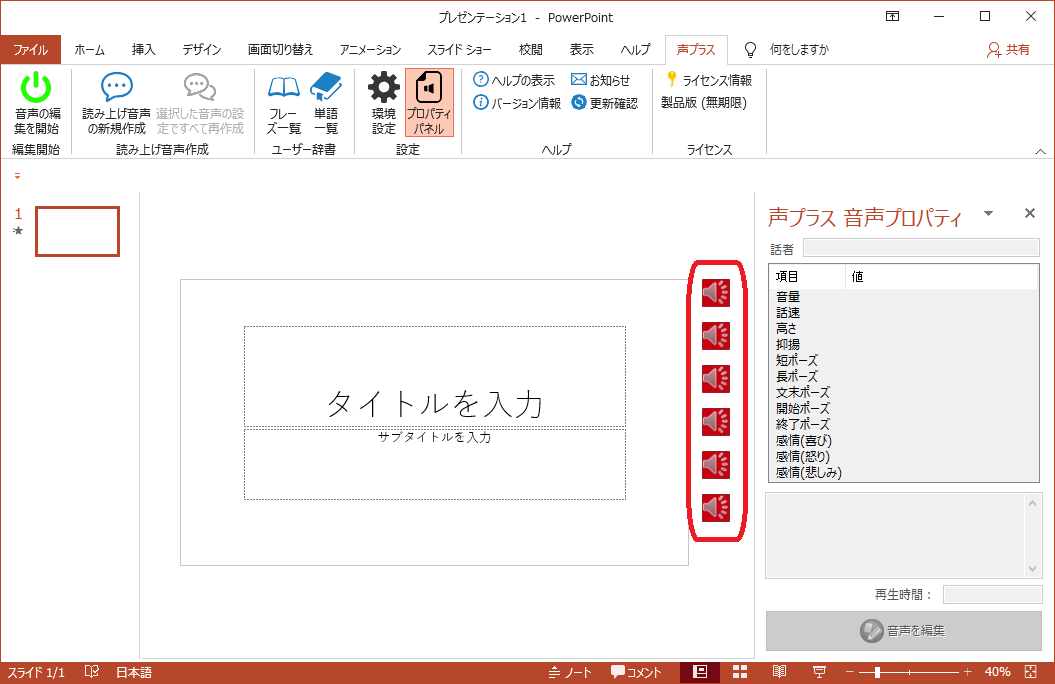Click the scroll up arrow of text box
Viewport: 1055px width, 684px height.
coord(1032,503)
